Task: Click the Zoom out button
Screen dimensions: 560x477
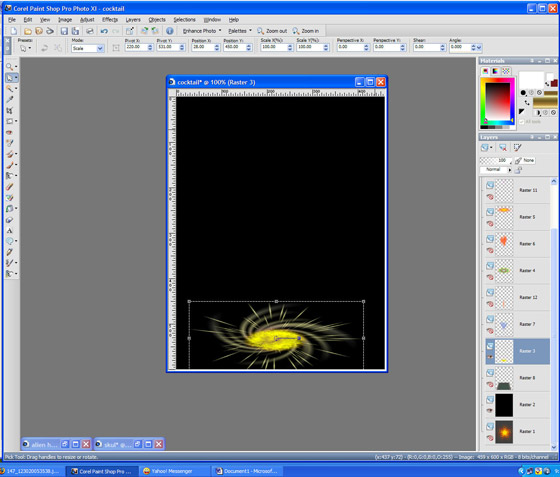Action: pyautogui.click(x=272, y=31)
